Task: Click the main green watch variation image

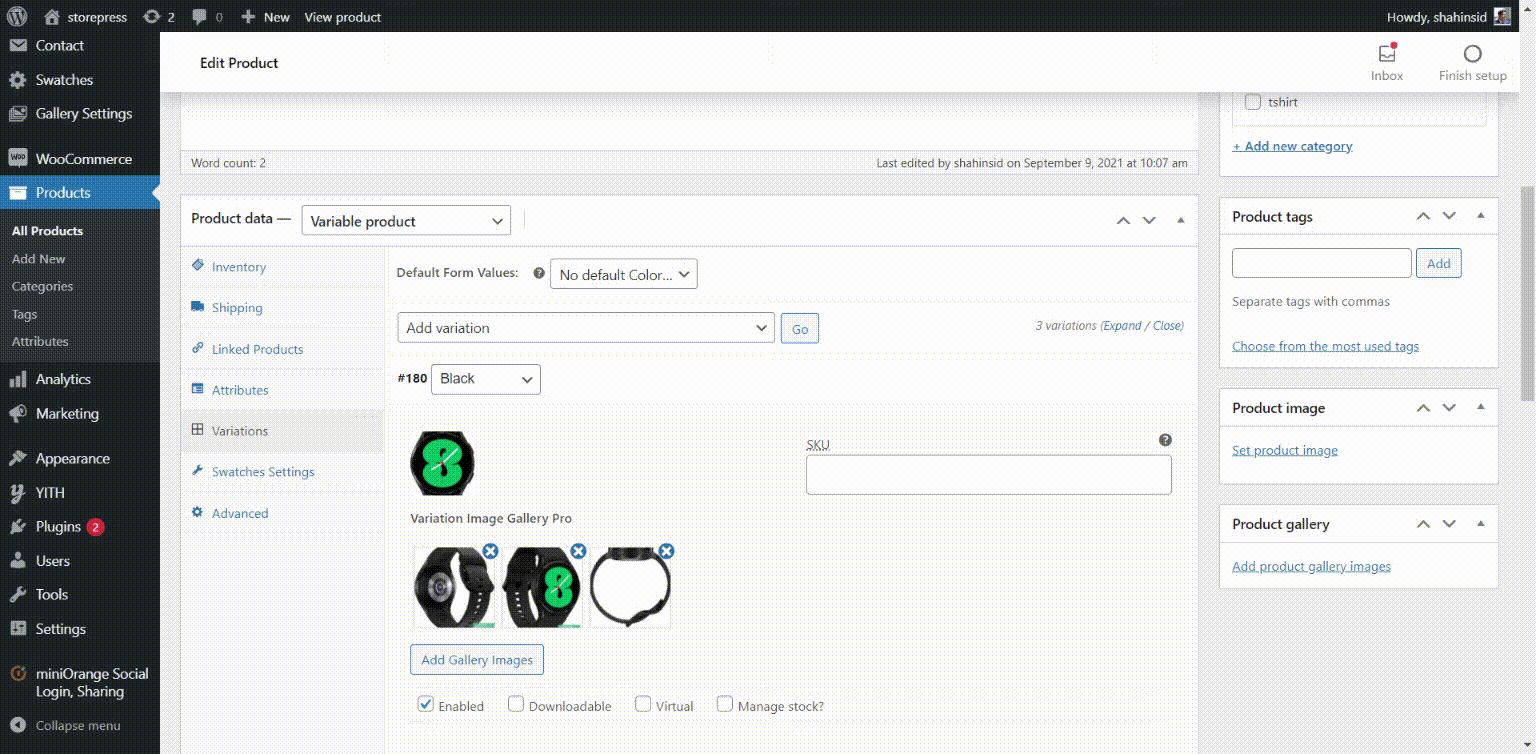Action: click(442, 463)
